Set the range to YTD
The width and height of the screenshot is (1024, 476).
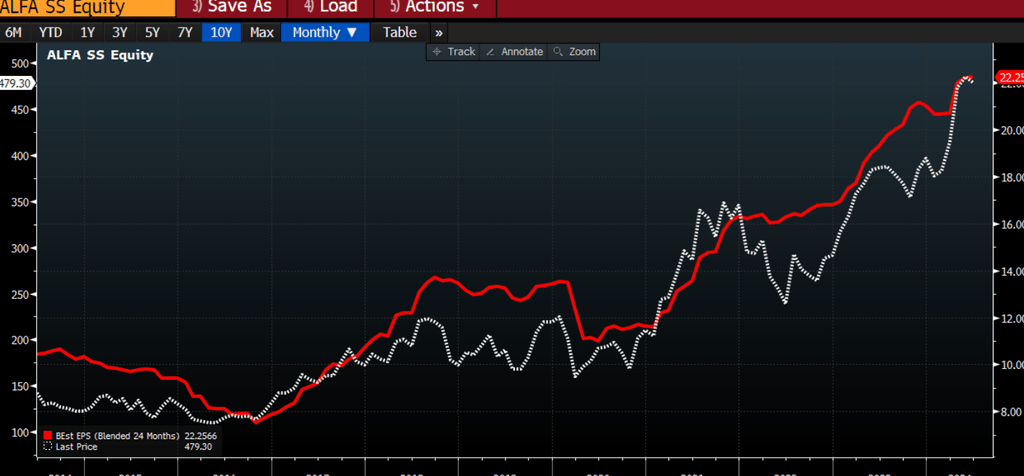50,32
